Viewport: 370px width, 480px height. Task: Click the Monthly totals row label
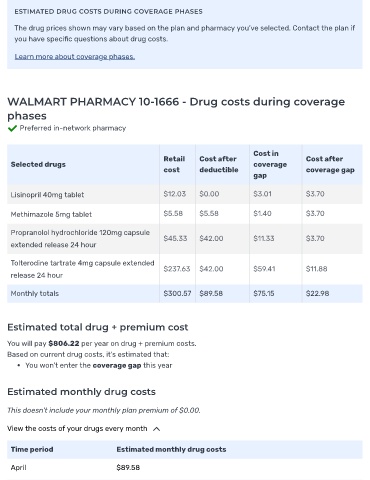point(35,294)
